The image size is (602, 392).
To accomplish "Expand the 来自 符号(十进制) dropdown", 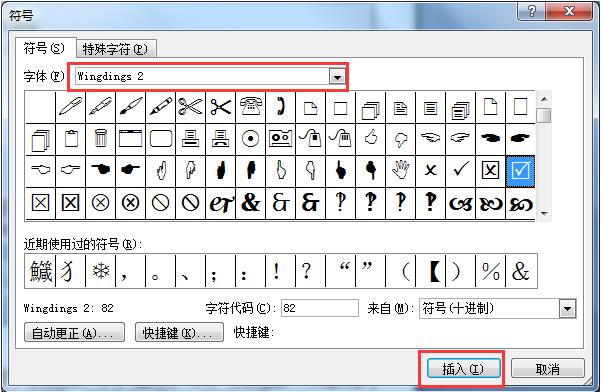I will click(x=567, y=309).
